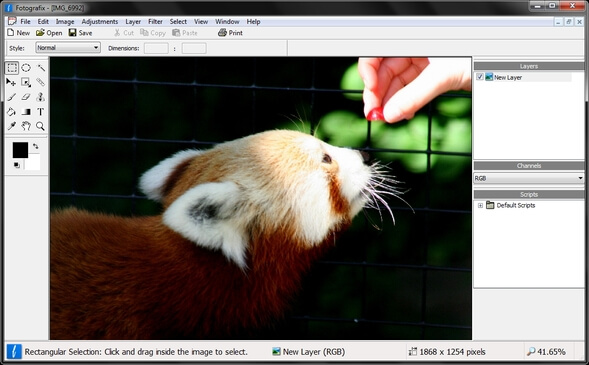Click the black foreground color swatch

coord(20,150)
